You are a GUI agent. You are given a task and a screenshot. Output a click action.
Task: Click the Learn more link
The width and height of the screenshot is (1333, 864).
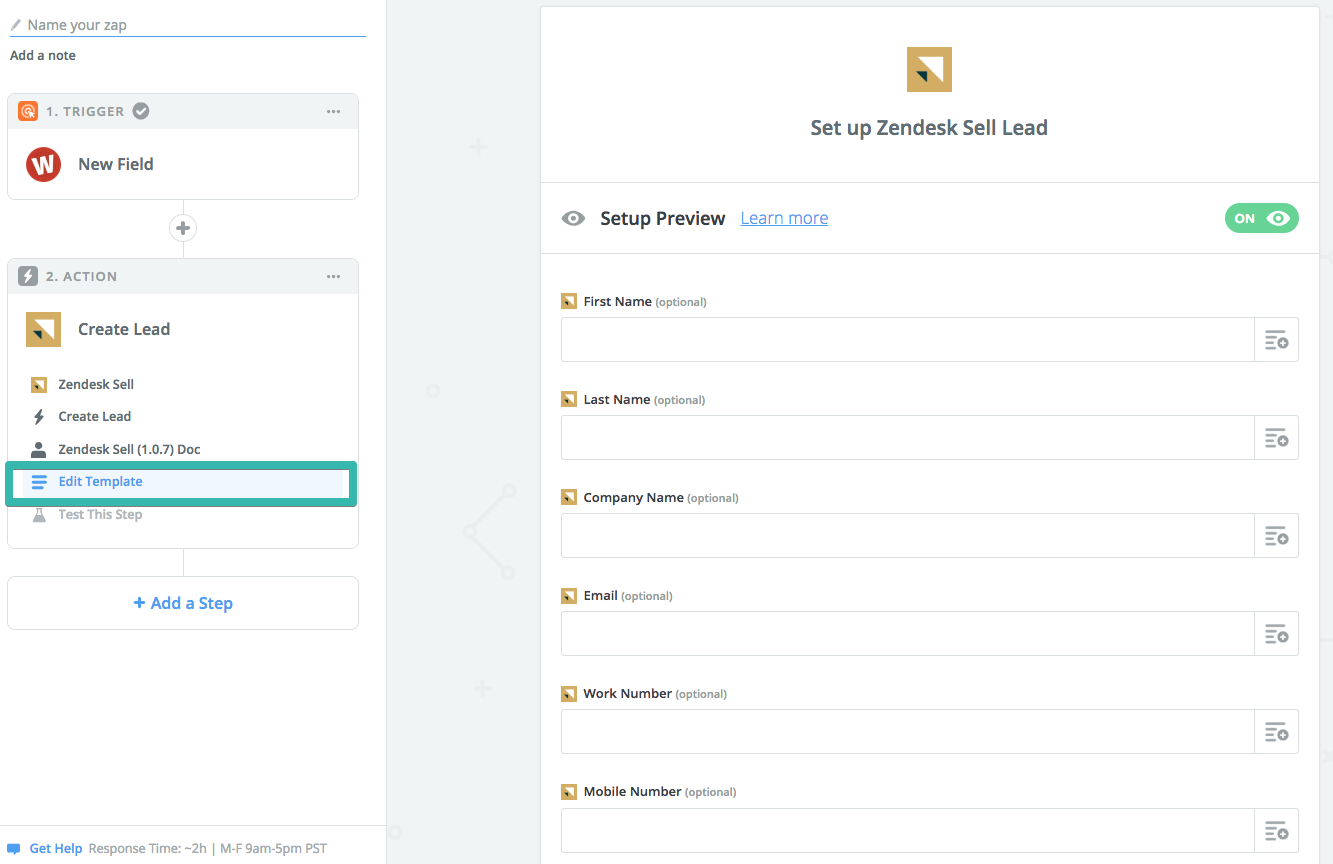[x=784, y=218]
